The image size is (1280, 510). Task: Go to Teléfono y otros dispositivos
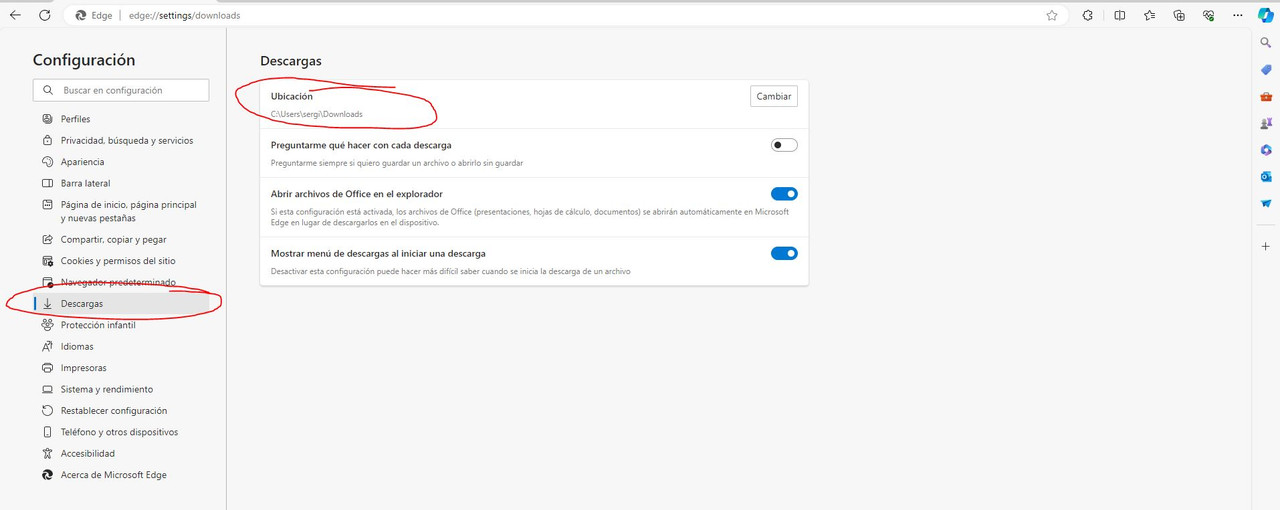121,433
